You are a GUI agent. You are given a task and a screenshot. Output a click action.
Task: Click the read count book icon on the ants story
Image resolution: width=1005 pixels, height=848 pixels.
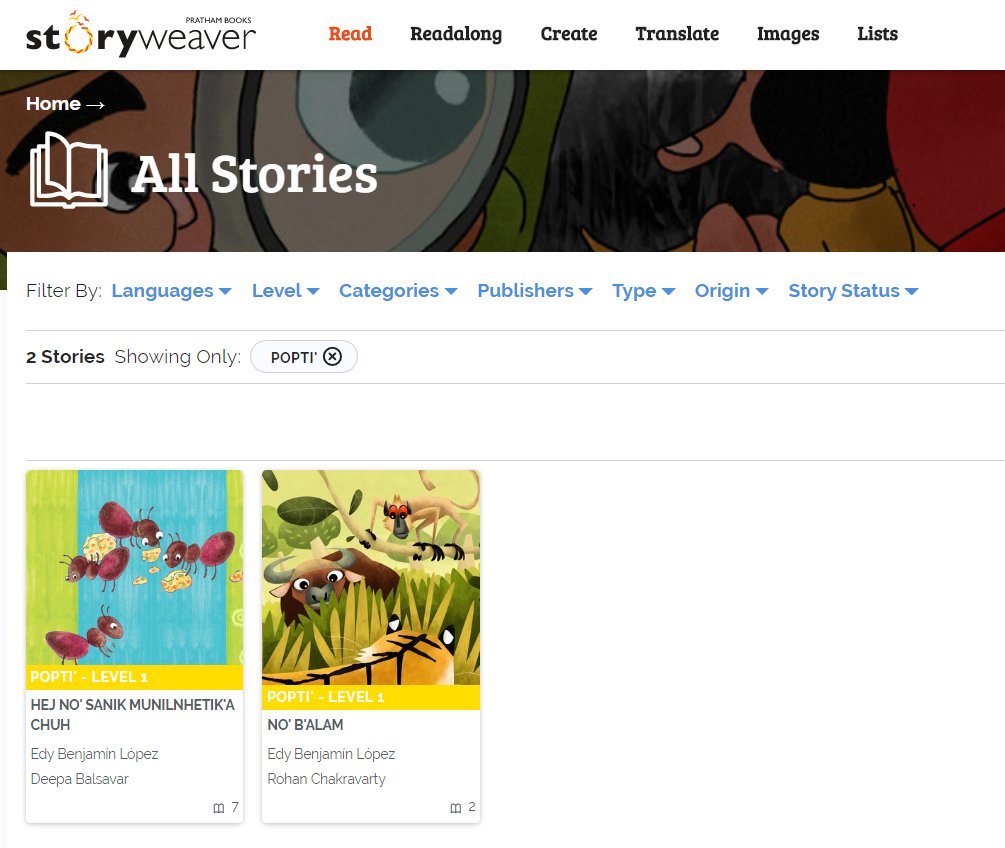pyautogui.click(x=219, y=808)
